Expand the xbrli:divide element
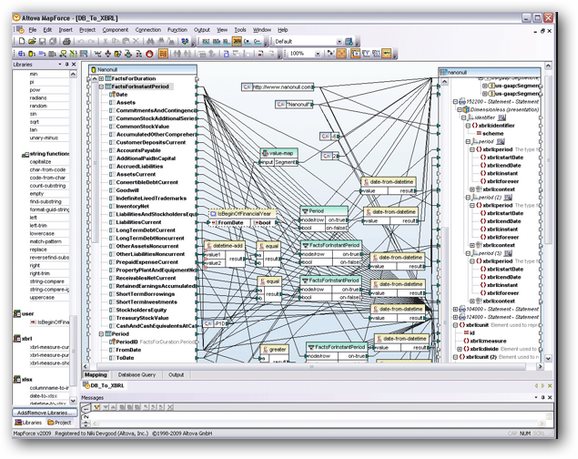Image resolution: width=578 pixels, height=459 pixels. click(460, 349)
